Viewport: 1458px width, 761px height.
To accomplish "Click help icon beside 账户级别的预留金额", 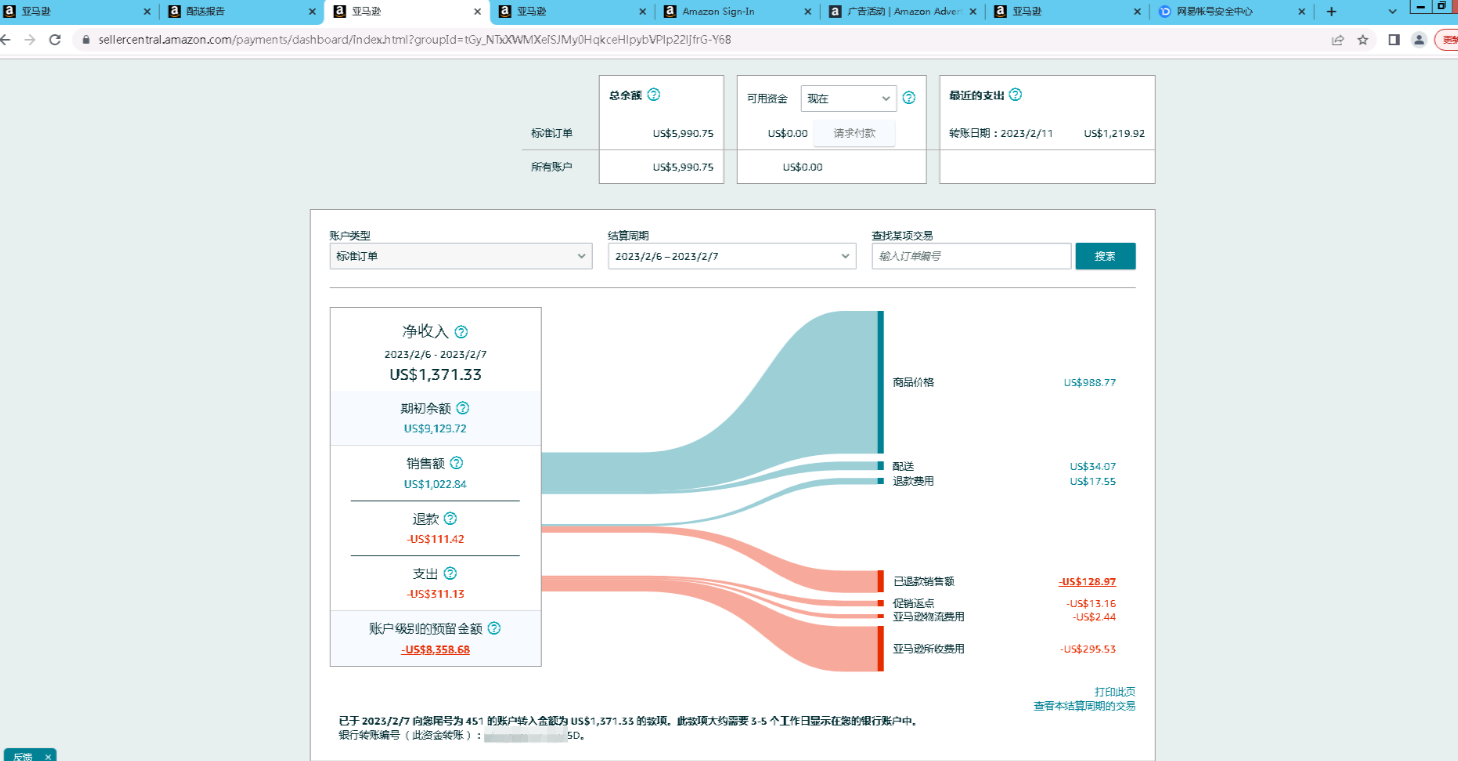I will coord(494,629).
